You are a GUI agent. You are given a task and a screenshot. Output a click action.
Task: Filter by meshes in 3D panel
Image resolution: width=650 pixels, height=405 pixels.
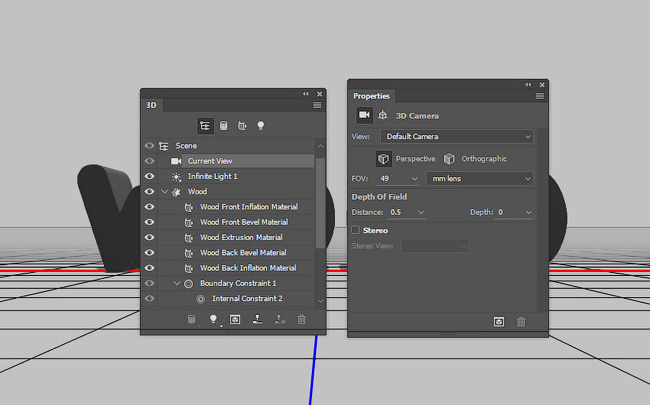click(223, 126)
